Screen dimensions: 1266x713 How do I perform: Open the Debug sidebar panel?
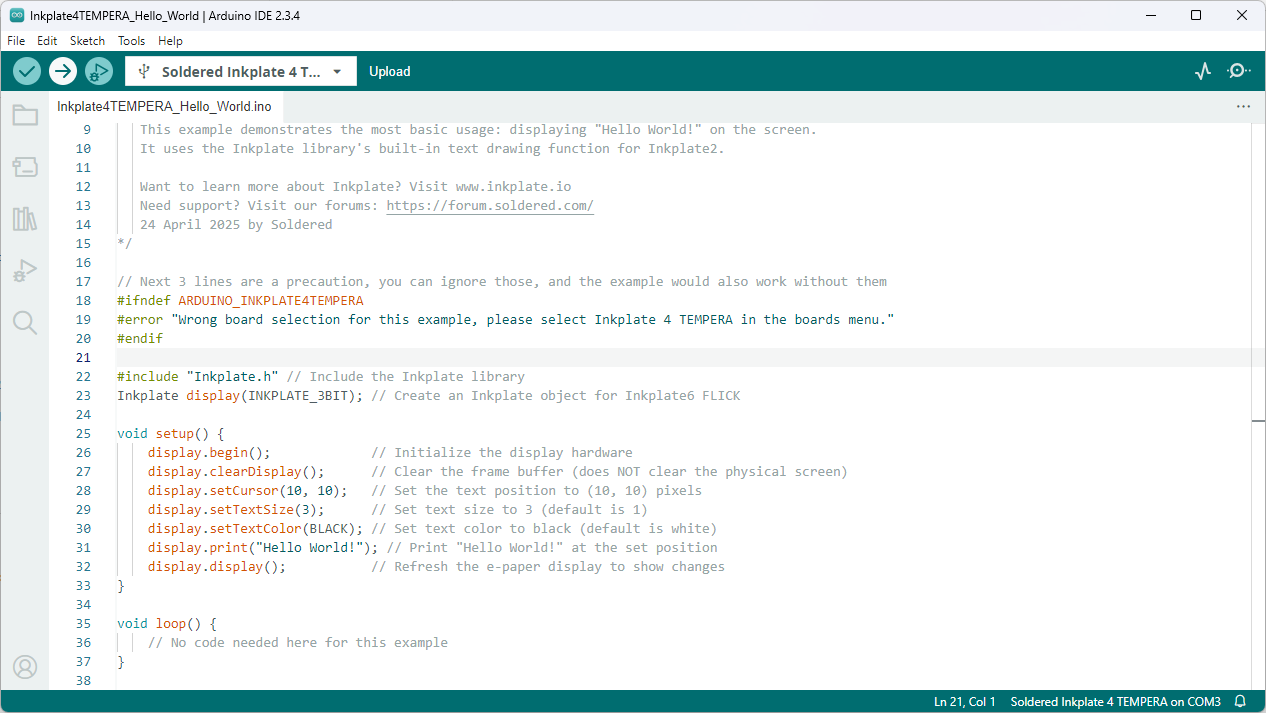(x=25, y=271)
